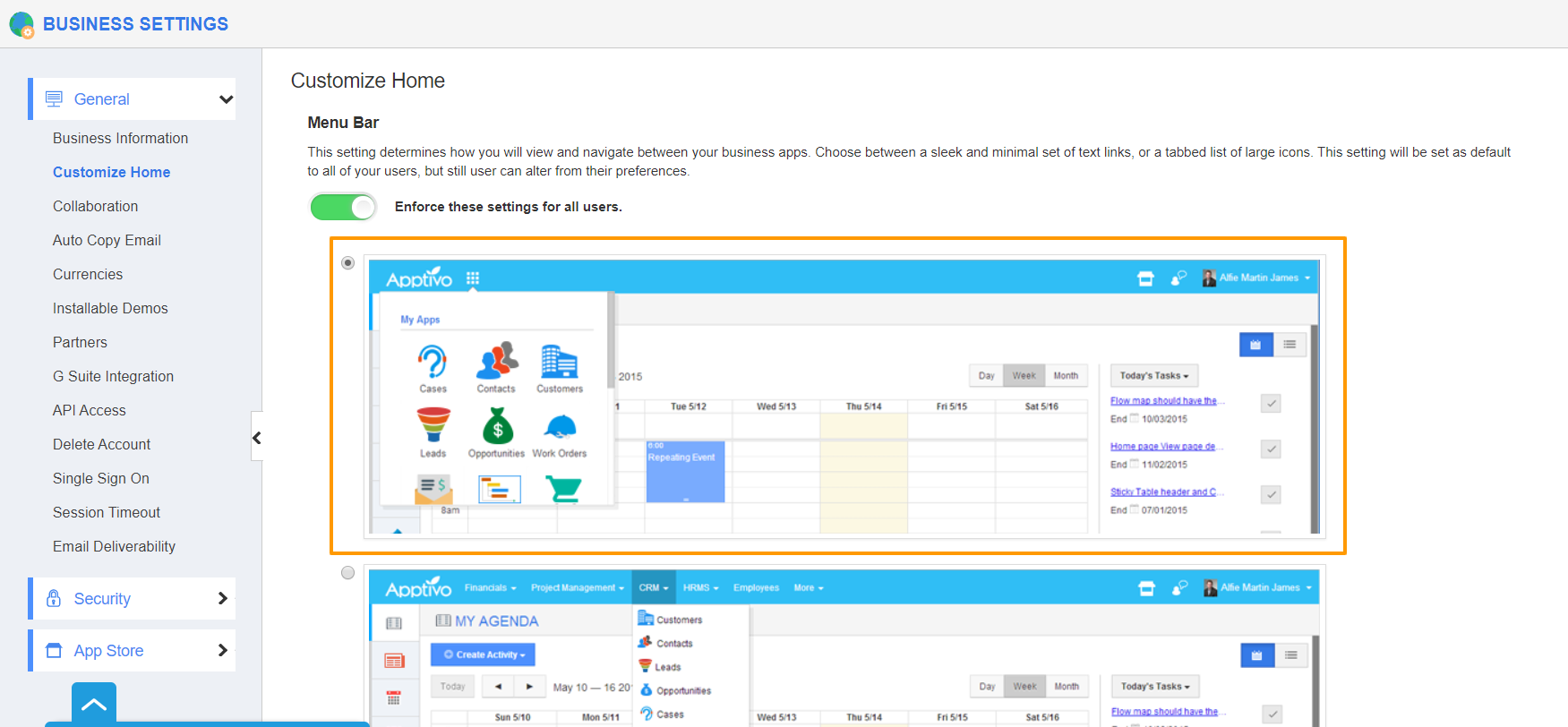Expand the Security section arrow
The image size is (1568, 727).
coord(223,598)
